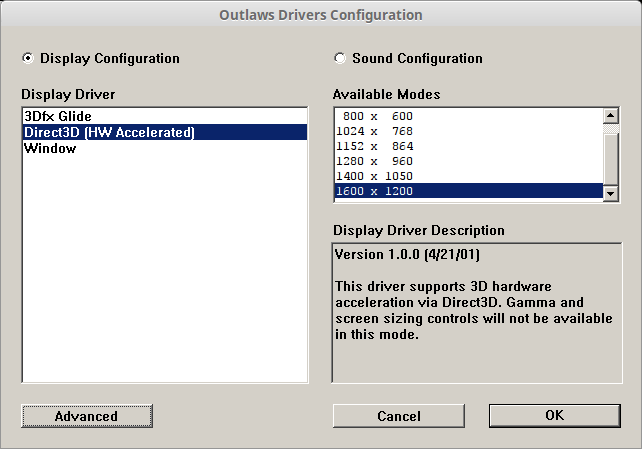Screen dimensions: 642x449
Task: Click the modes list scroll up arrow
Action: pos(610,116)
